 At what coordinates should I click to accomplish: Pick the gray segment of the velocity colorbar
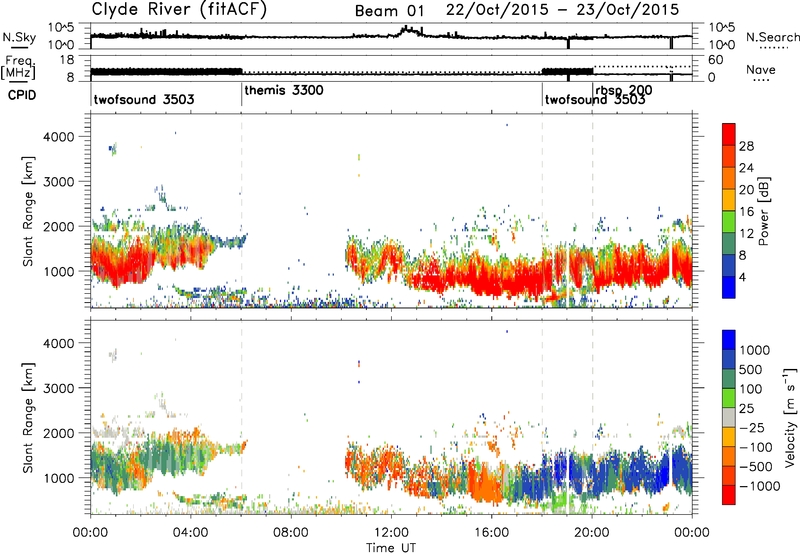(729, 417)
